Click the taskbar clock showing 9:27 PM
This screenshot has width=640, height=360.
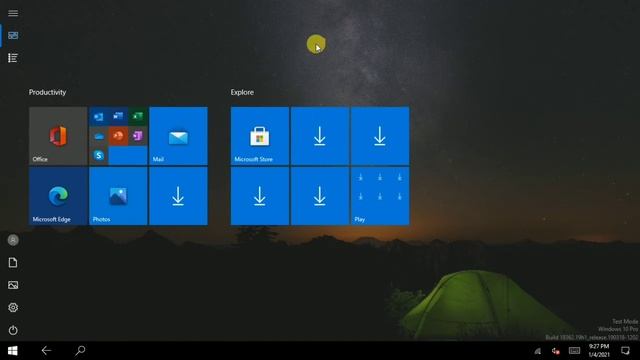599,351
